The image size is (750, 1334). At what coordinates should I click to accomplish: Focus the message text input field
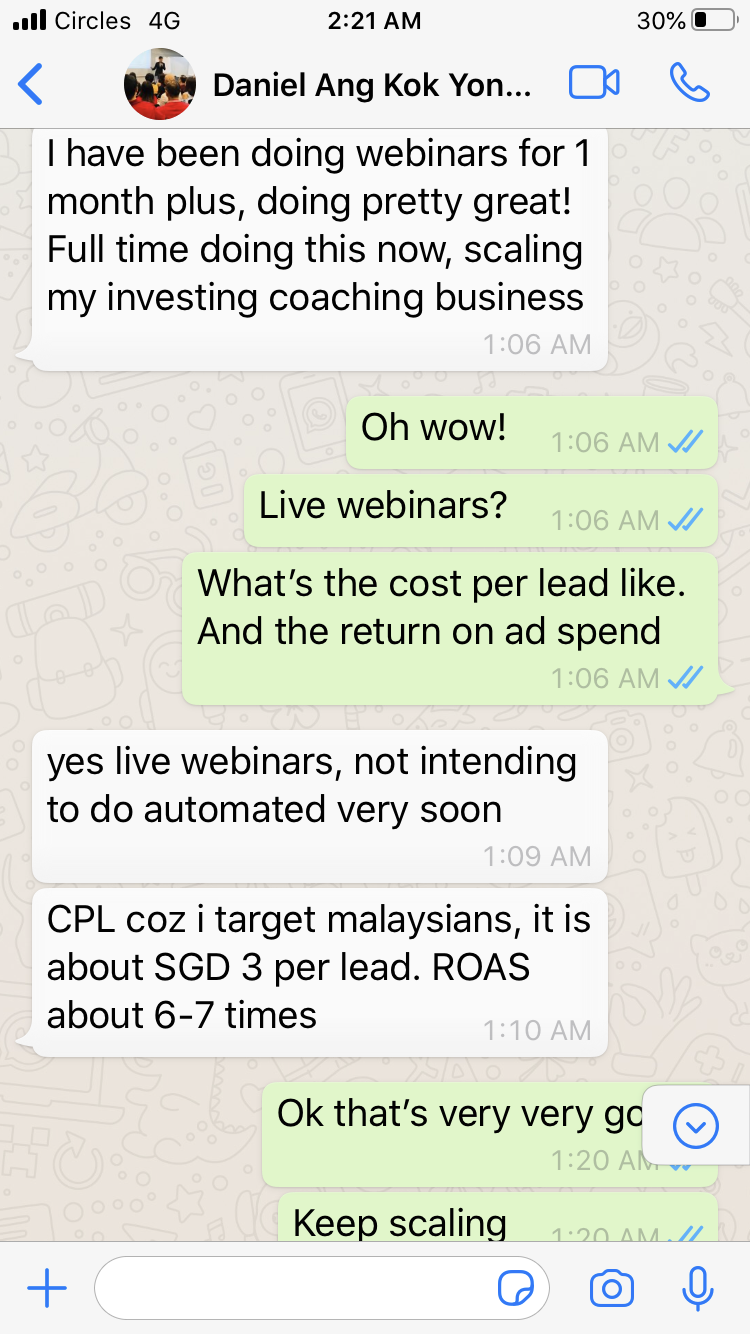(x=322, y=1289)
